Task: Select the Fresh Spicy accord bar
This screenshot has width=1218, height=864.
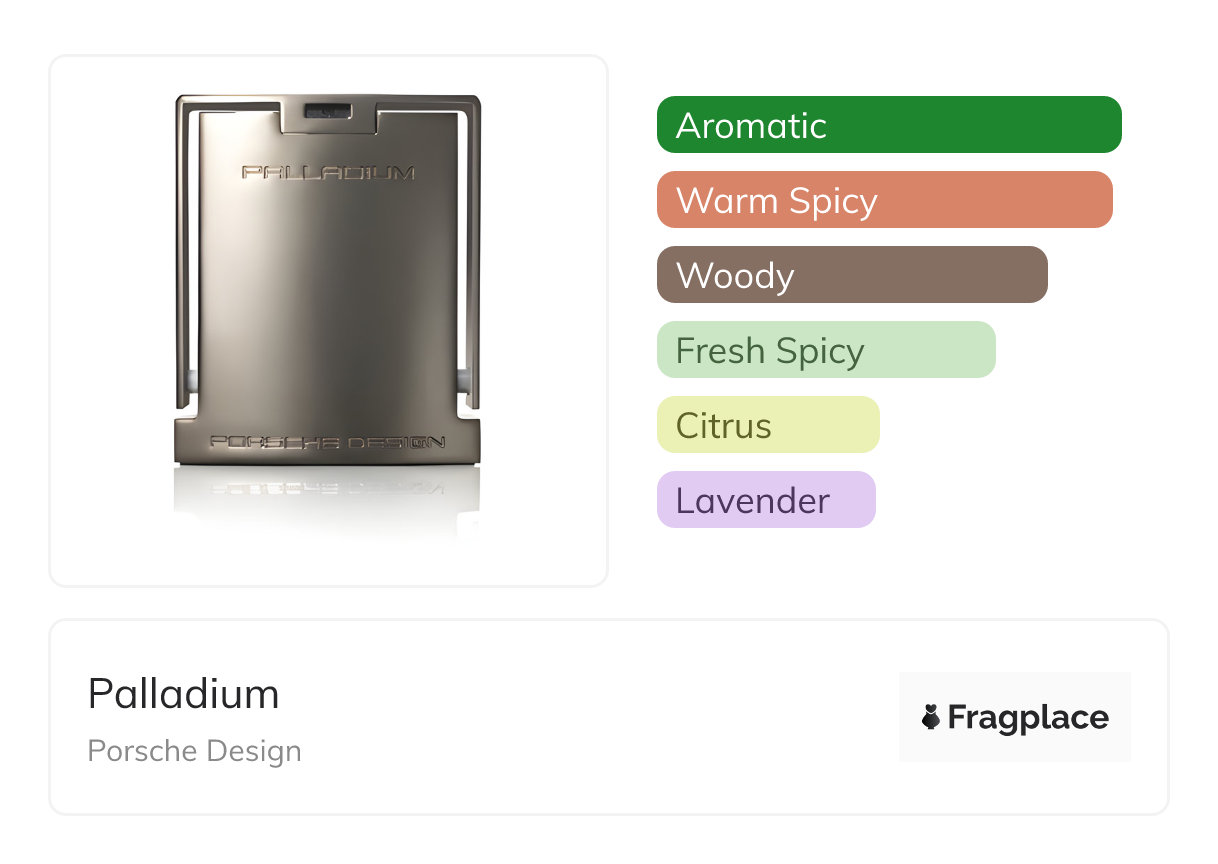Action: [826, 350]
